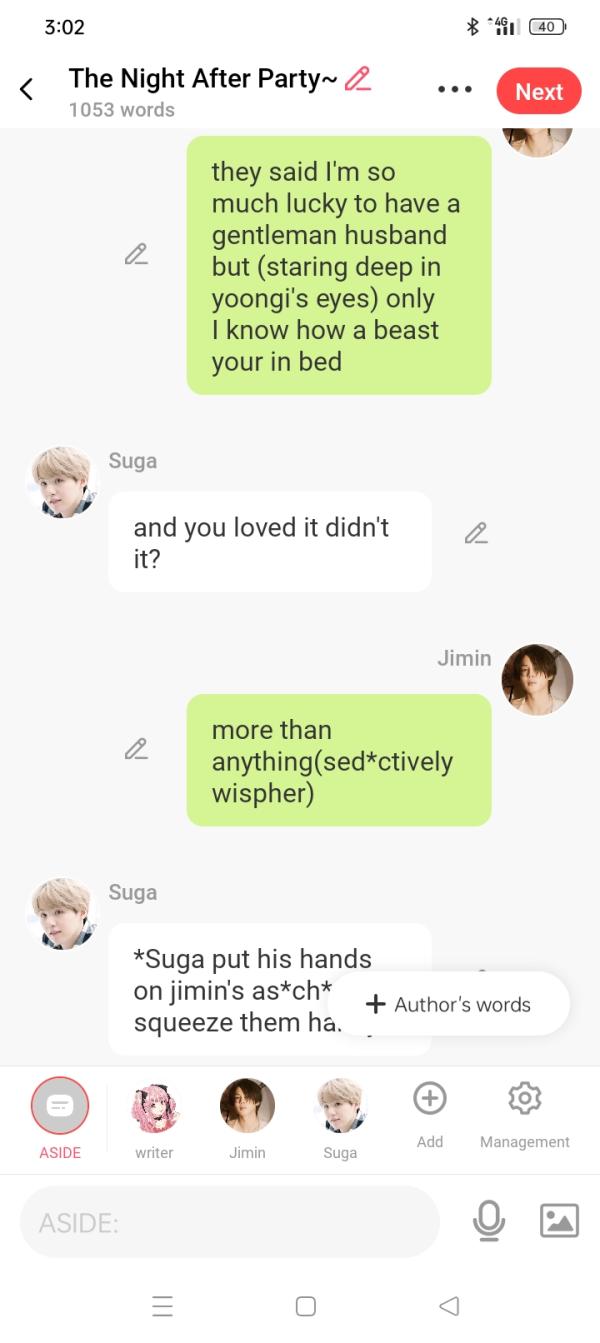The width and height of the screenshot is (600, 1343).
Task: Choose the writer character
Action: (x=154, y=1118)
